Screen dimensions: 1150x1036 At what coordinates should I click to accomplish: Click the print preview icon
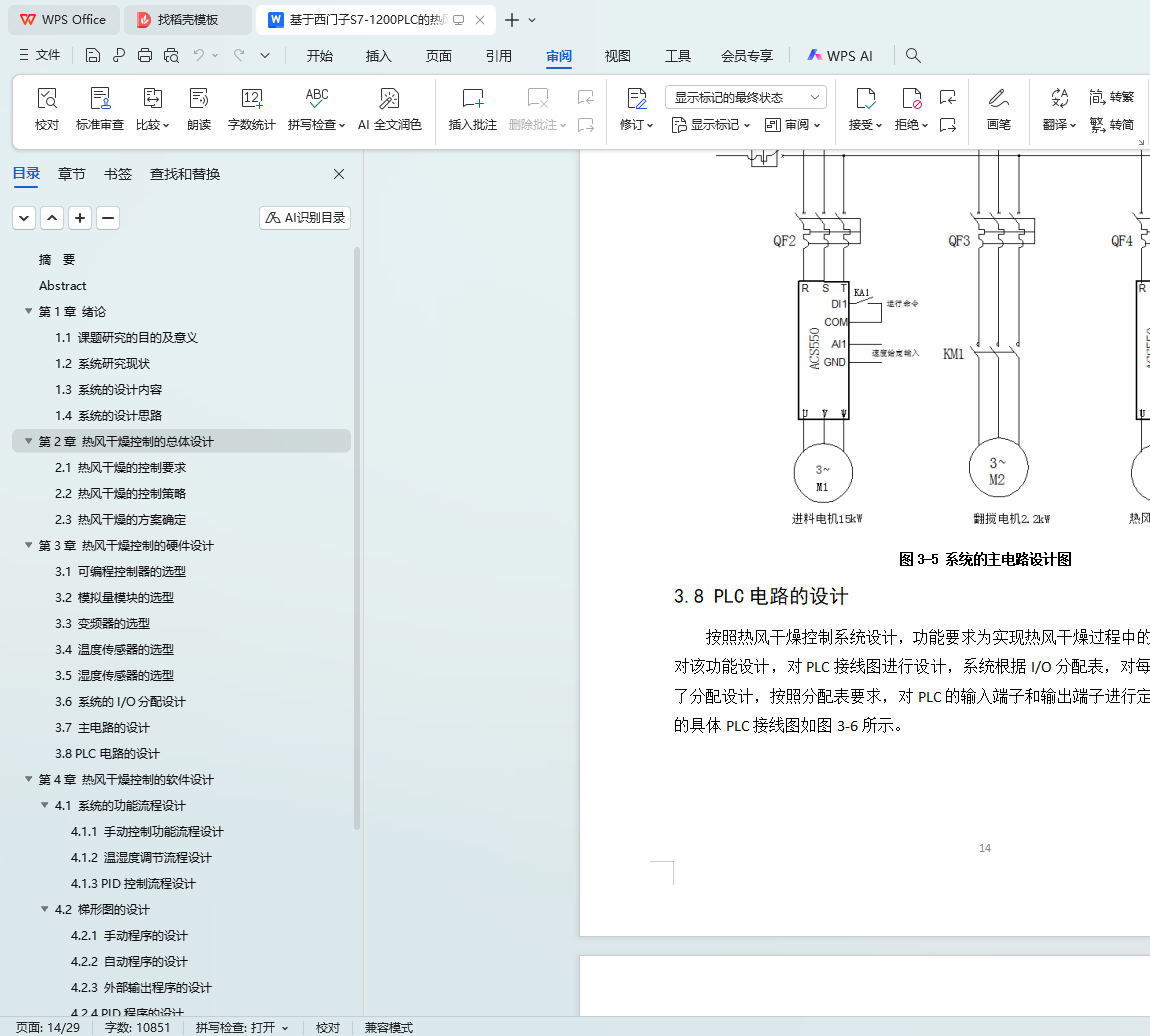pos(172,55)
